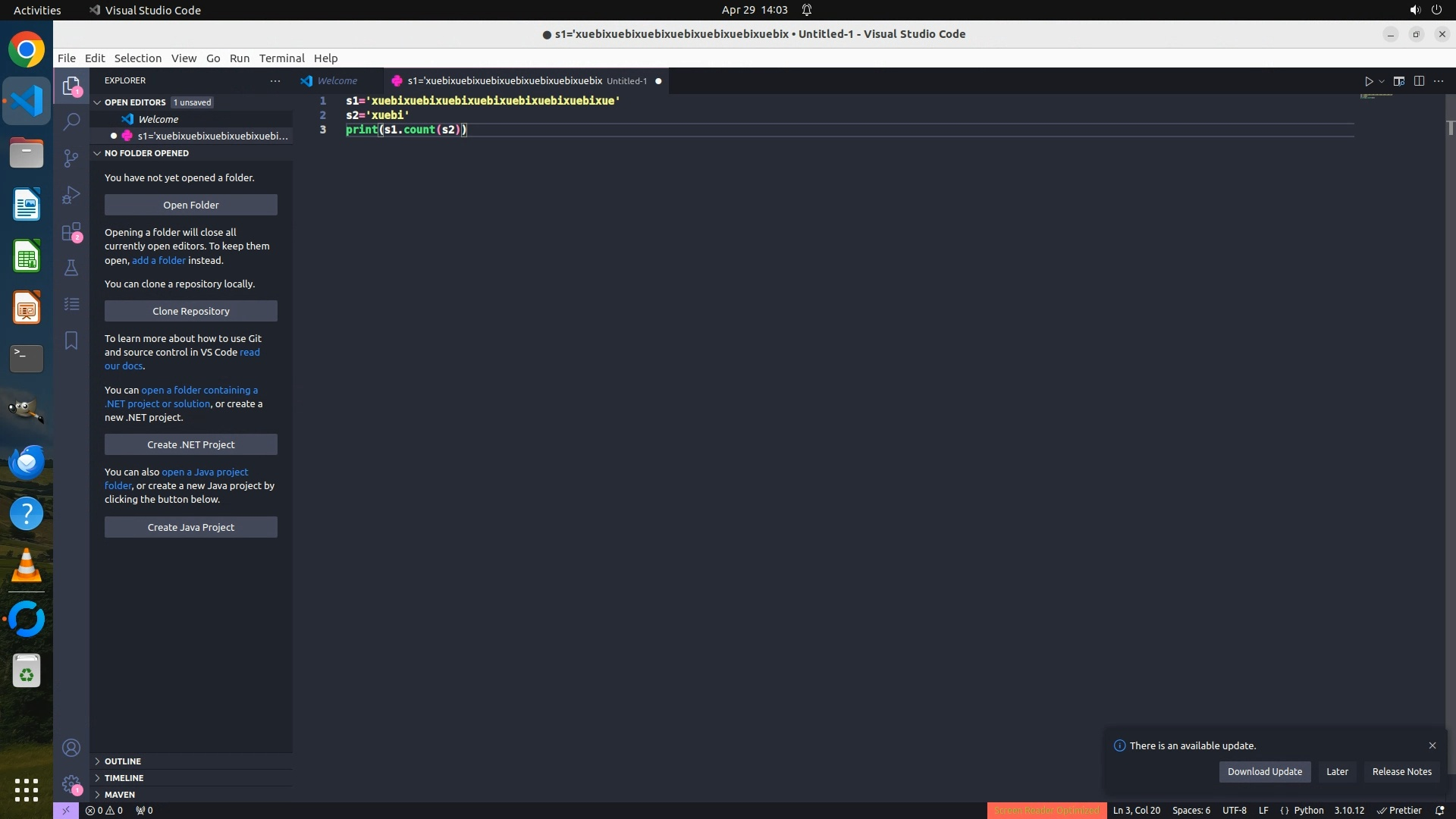Open the Bookmarks view icon
The height and width of the screenshot is (819, 1456).
tap(71, 340)
